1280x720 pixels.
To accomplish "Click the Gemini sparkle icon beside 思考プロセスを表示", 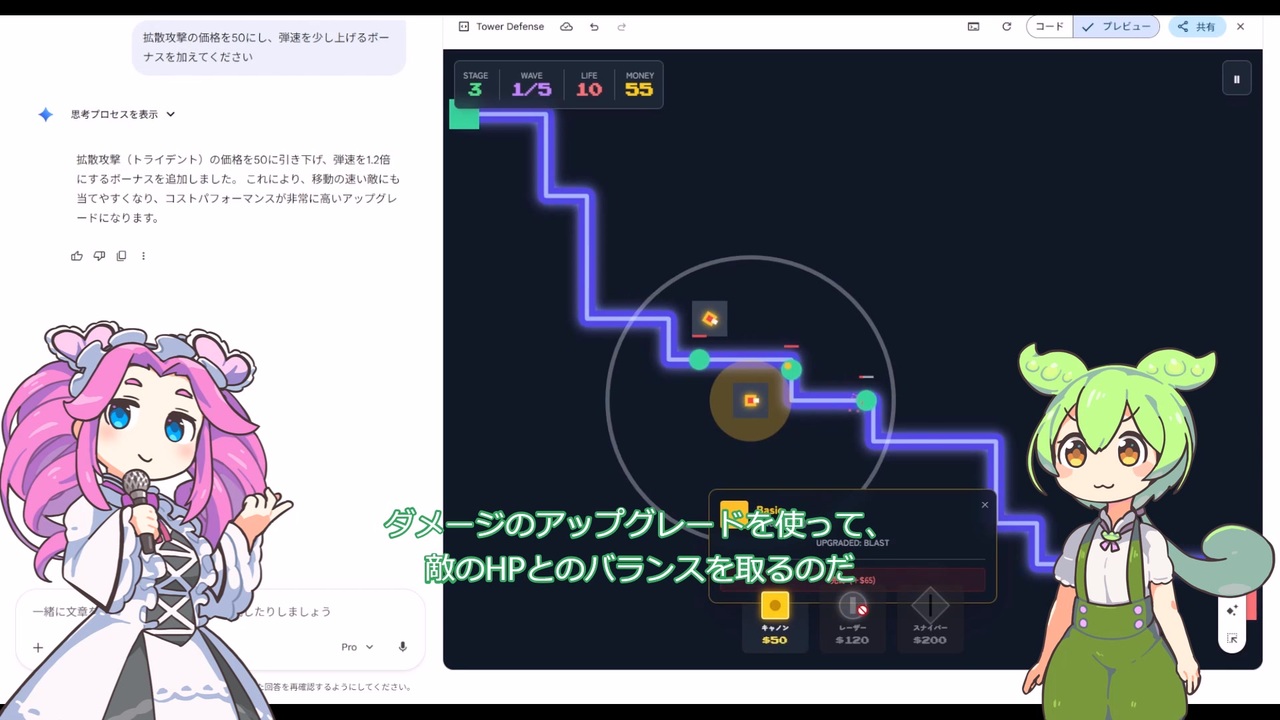I will click(x=45, y=115).
